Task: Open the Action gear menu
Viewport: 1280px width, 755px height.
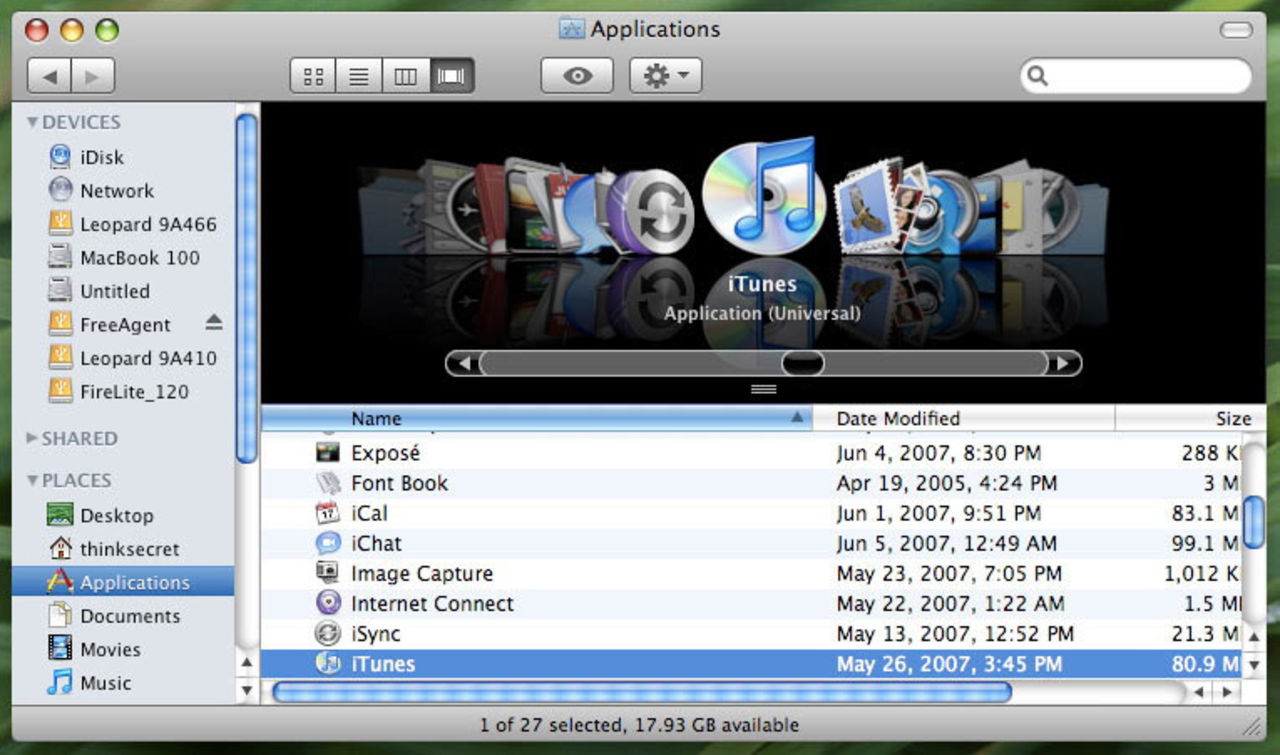Action: click(x=665, y=76)
